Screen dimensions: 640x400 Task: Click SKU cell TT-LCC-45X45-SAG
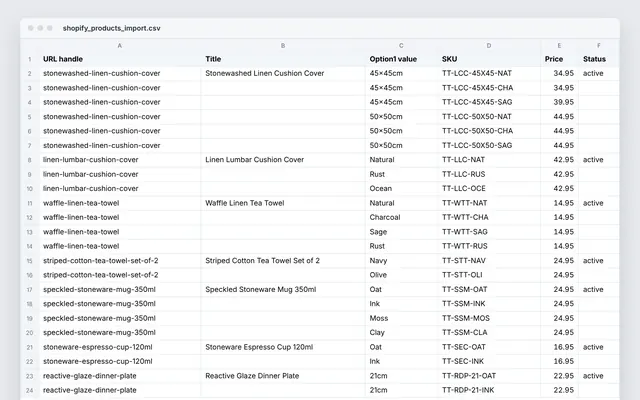click(x=489, y=102)
